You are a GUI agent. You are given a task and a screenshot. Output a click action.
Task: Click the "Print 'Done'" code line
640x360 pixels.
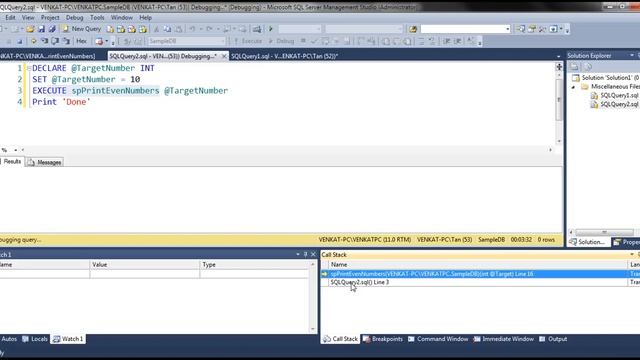(x=61, y=102)
